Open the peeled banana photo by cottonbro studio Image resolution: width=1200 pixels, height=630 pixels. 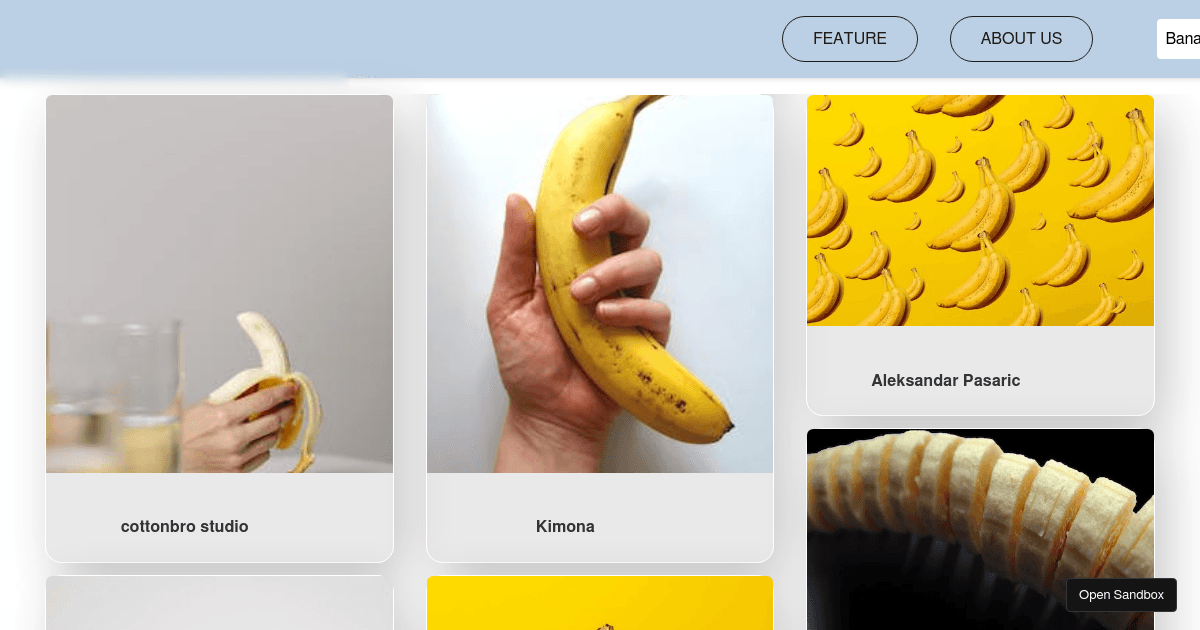(x=220, y=284)
